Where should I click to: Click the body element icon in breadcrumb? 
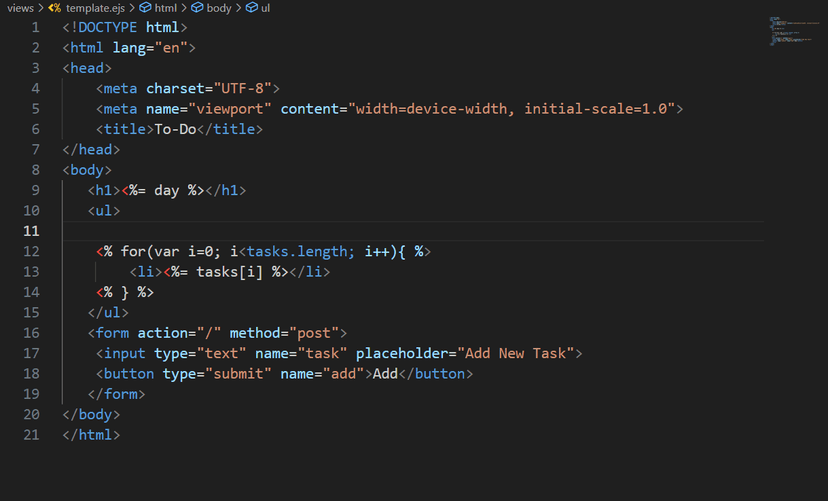(197, 7)
